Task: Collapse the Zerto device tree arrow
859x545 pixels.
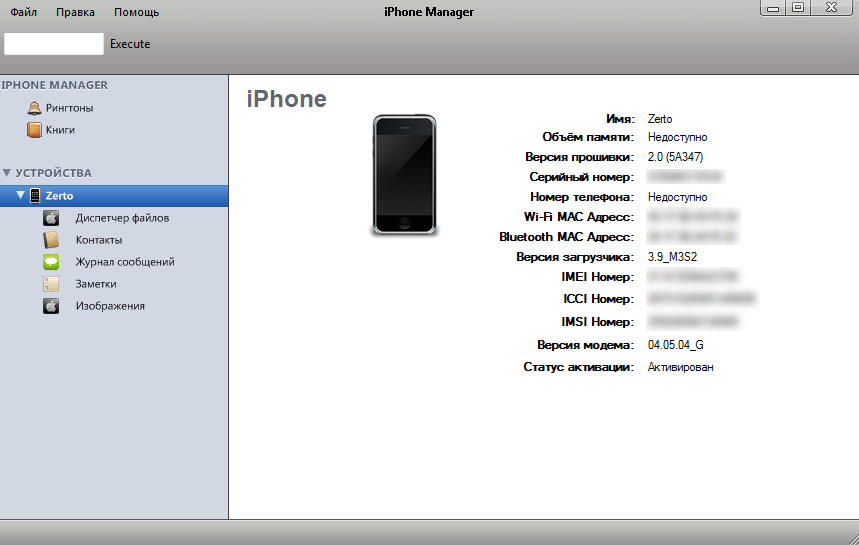Action: (x=20, y=195)
